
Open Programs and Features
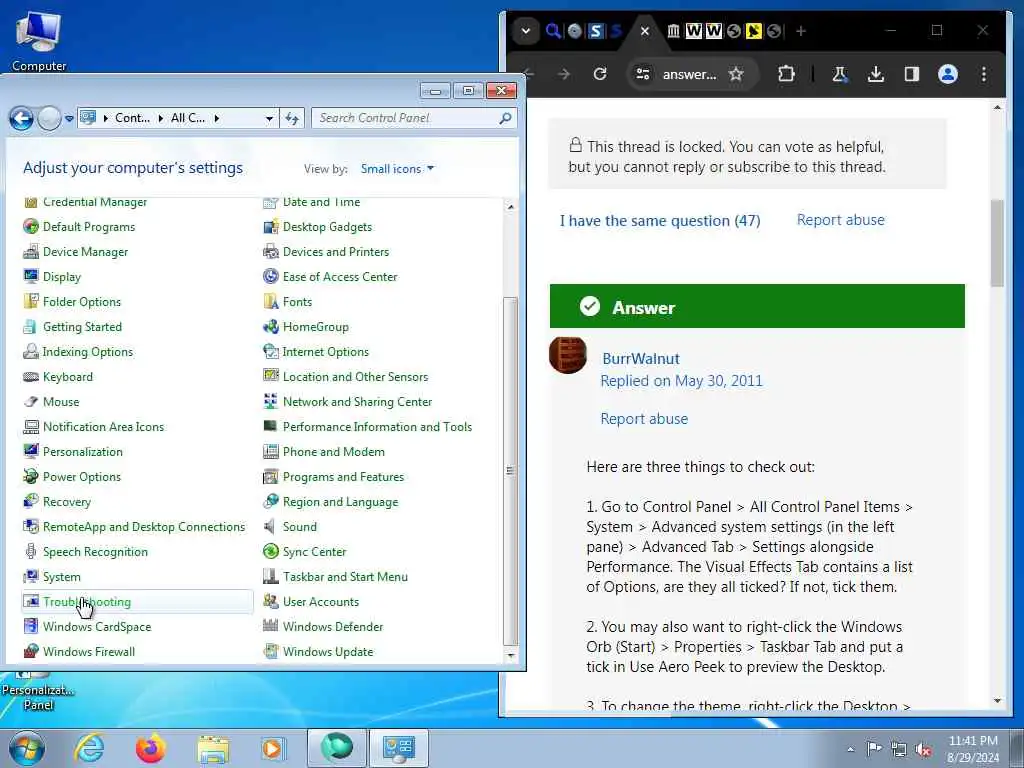pos(343,477)
